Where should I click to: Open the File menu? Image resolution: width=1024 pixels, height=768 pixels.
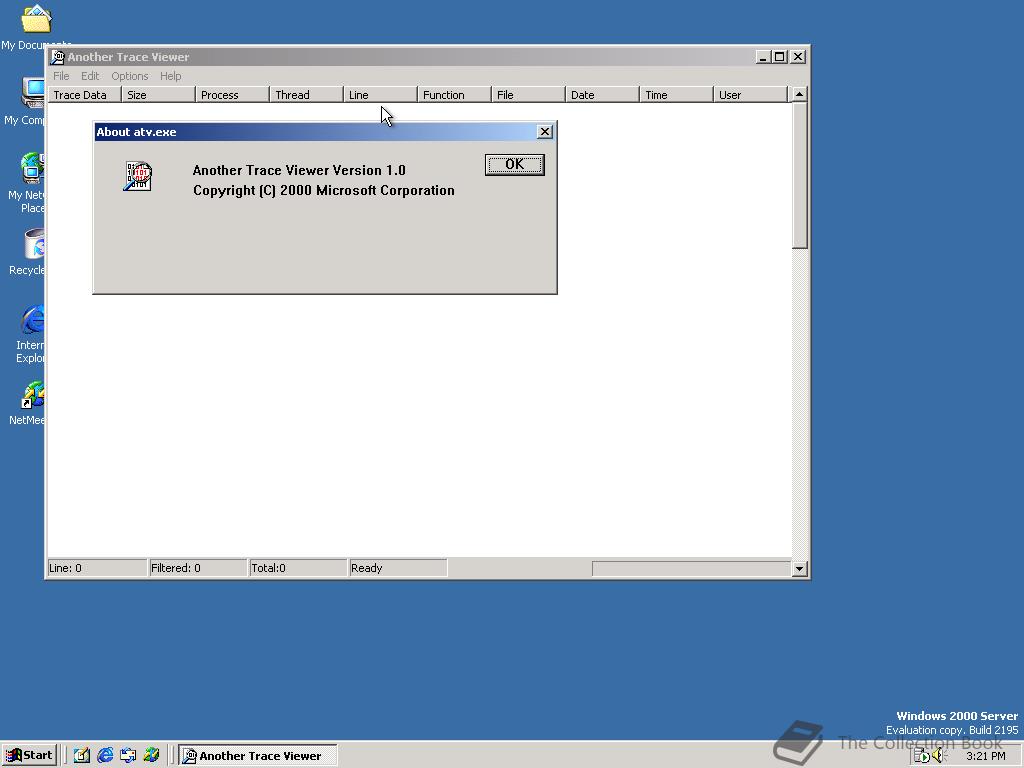point(61,76)
